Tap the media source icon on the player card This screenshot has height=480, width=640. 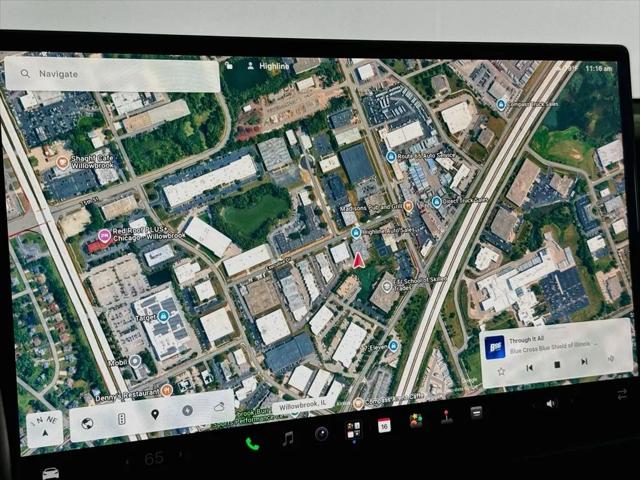611,359
